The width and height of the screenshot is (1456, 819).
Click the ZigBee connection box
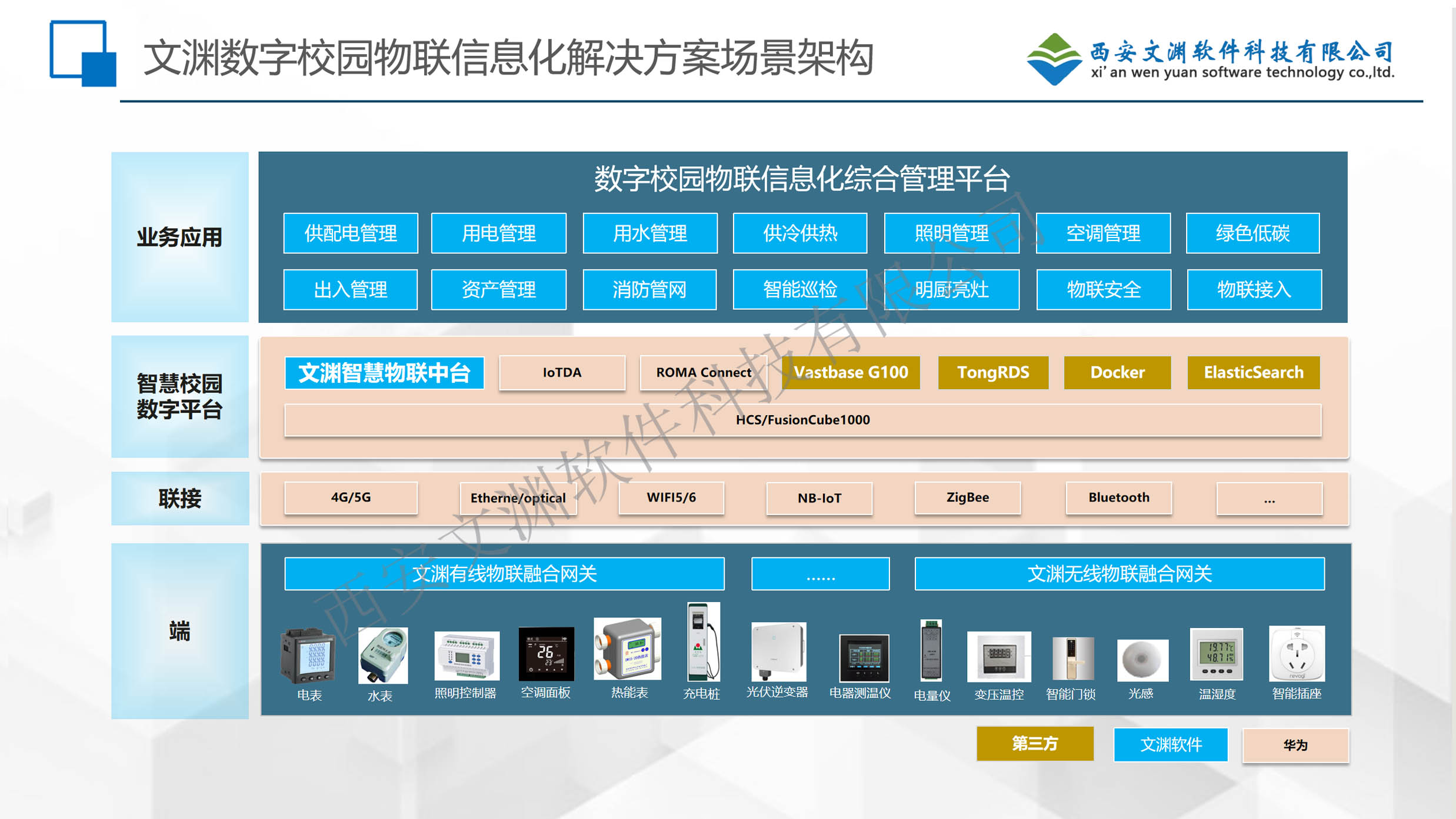(968, 498)
